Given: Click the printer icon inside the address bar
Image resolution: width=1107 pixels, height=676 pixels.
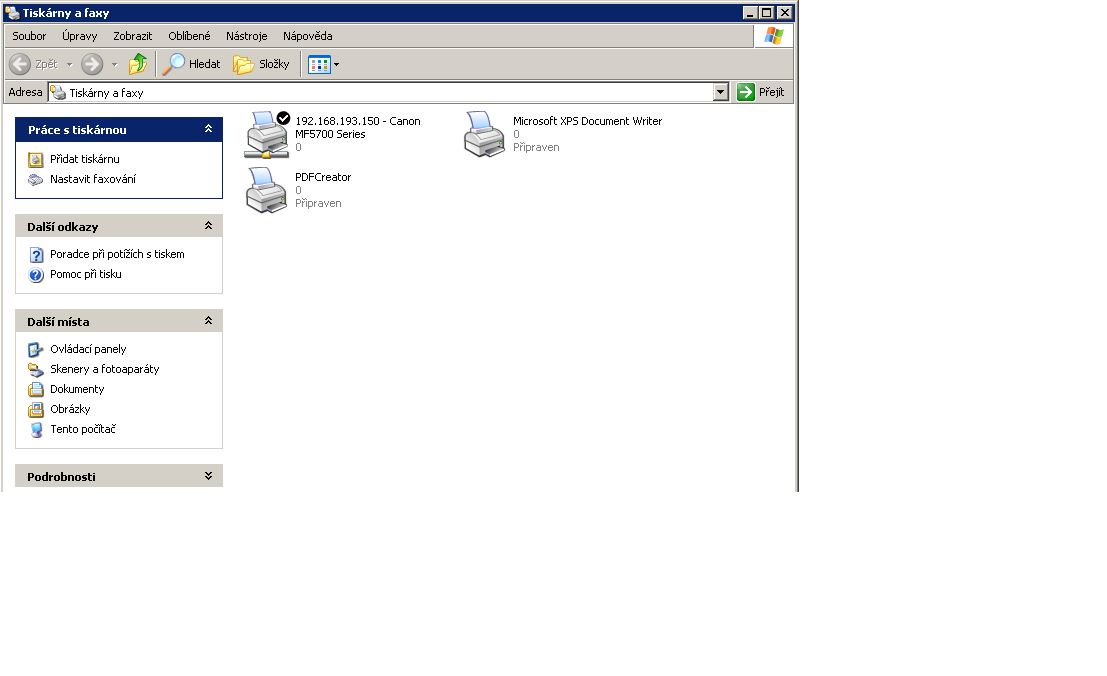Looking at the screenshot, I should (x=58, y=92).
